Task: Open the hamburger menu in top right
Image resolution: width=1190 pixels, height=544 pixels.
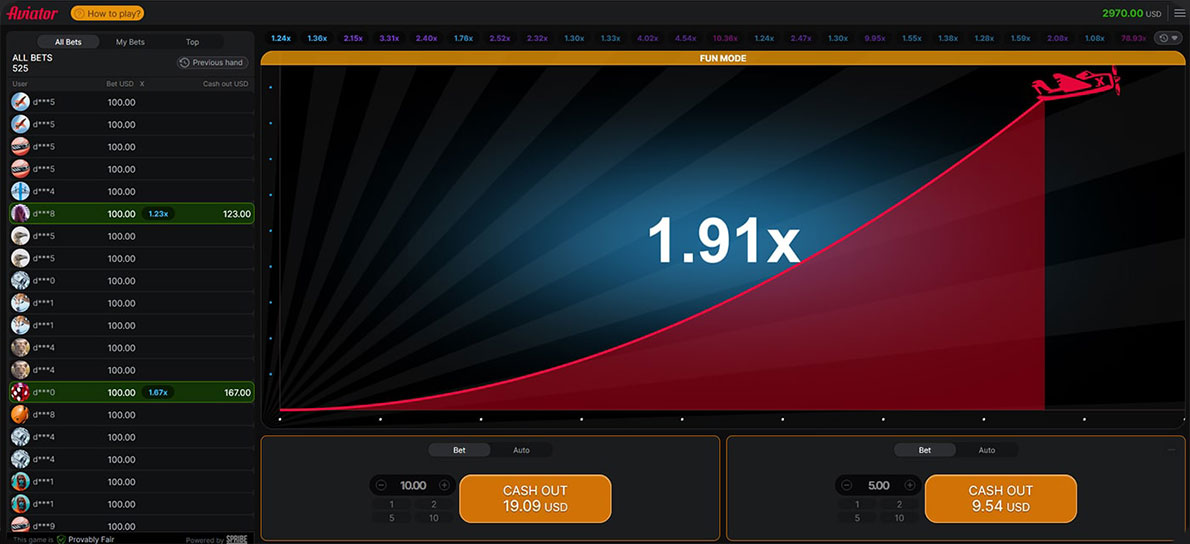Action: 1179,13
